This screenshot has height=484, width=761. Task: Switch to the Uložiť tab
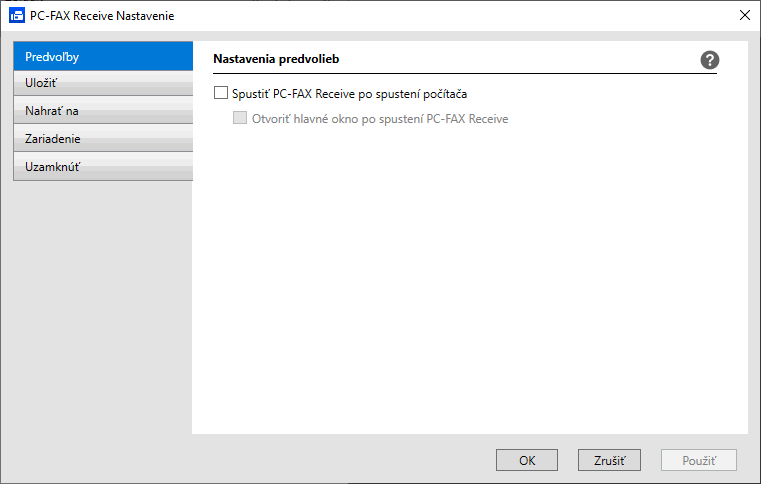(x=103, y=83)
